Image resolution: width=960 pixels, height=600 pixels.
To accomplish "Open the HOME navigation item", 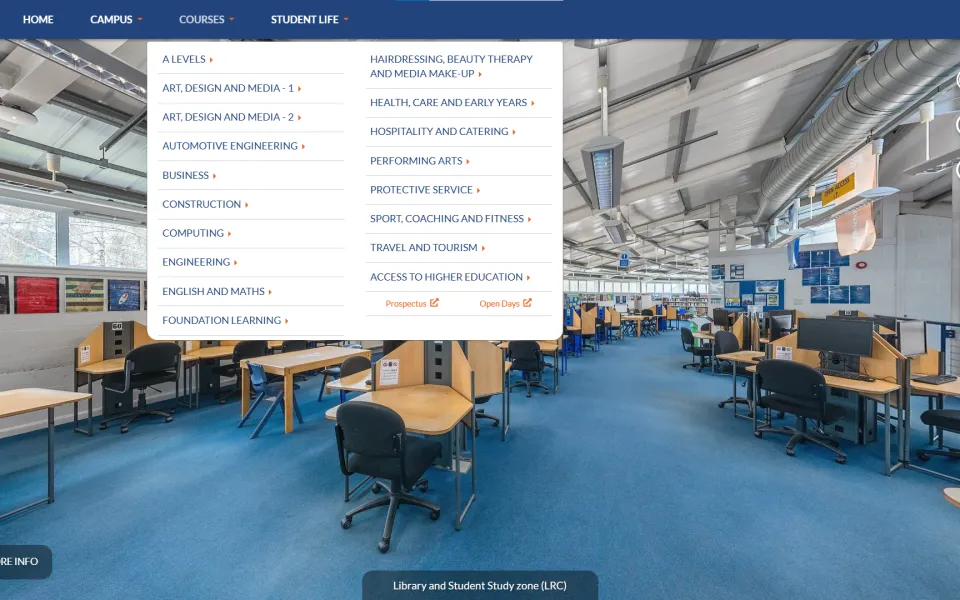I will click(x=38, y=20).
